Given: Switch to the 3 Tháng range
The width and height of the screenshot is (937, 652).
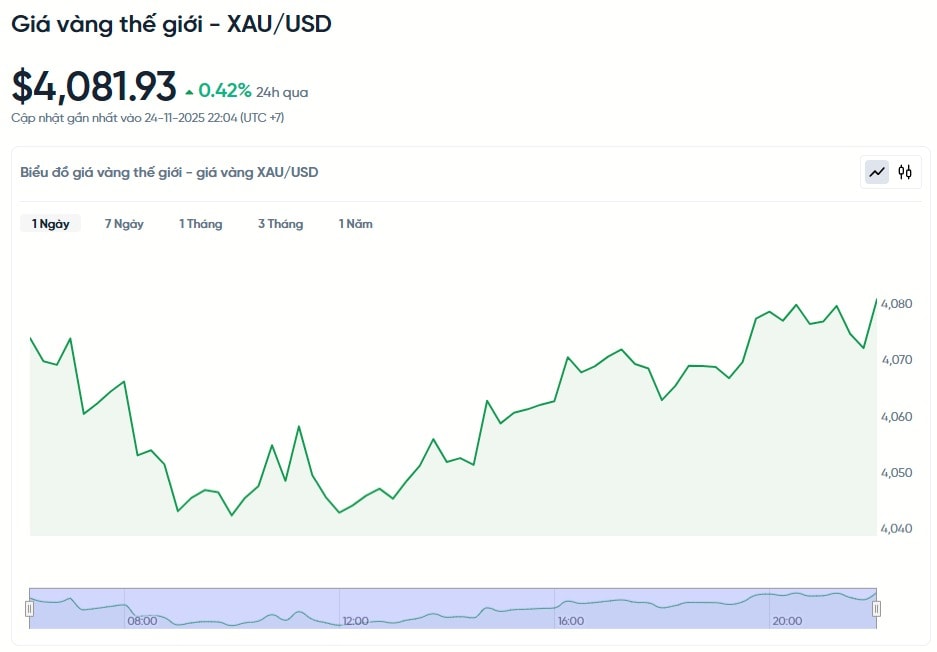Looking at the screenshot, I should [x=280, y=224].
